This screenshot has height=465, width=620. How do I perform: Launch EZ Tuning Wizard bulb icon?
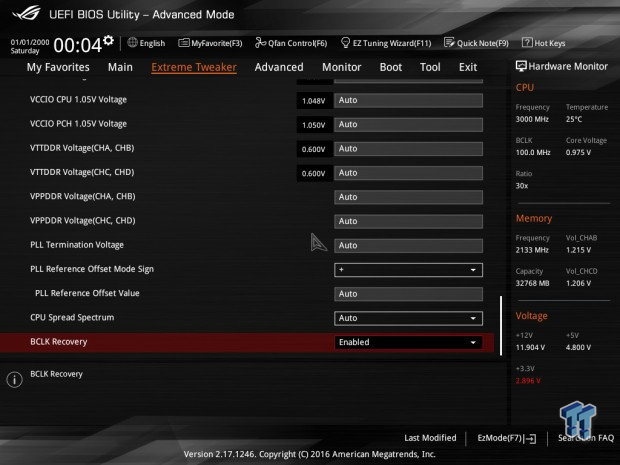tap(345, 42)
